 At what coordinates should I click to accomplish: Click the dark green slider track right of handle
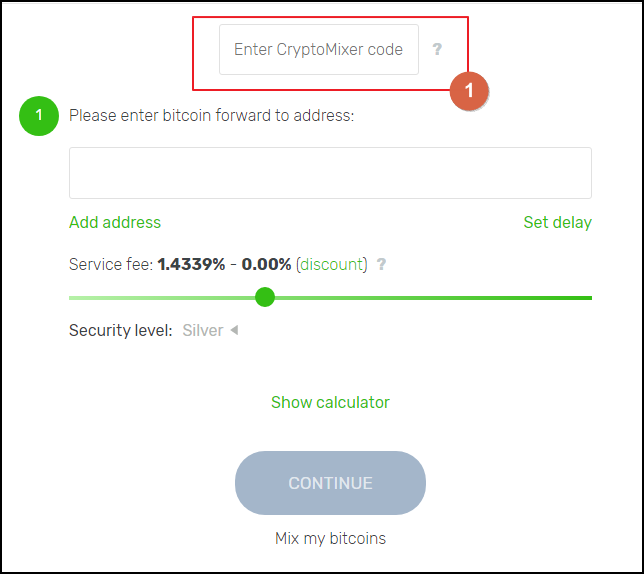(x=430, y=298)
